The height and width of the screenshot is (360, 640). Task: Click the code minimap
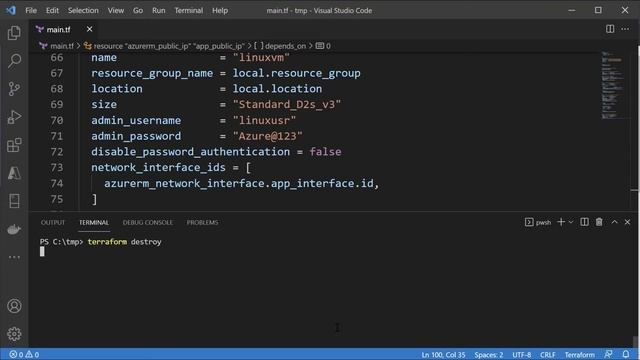(612, 86)
